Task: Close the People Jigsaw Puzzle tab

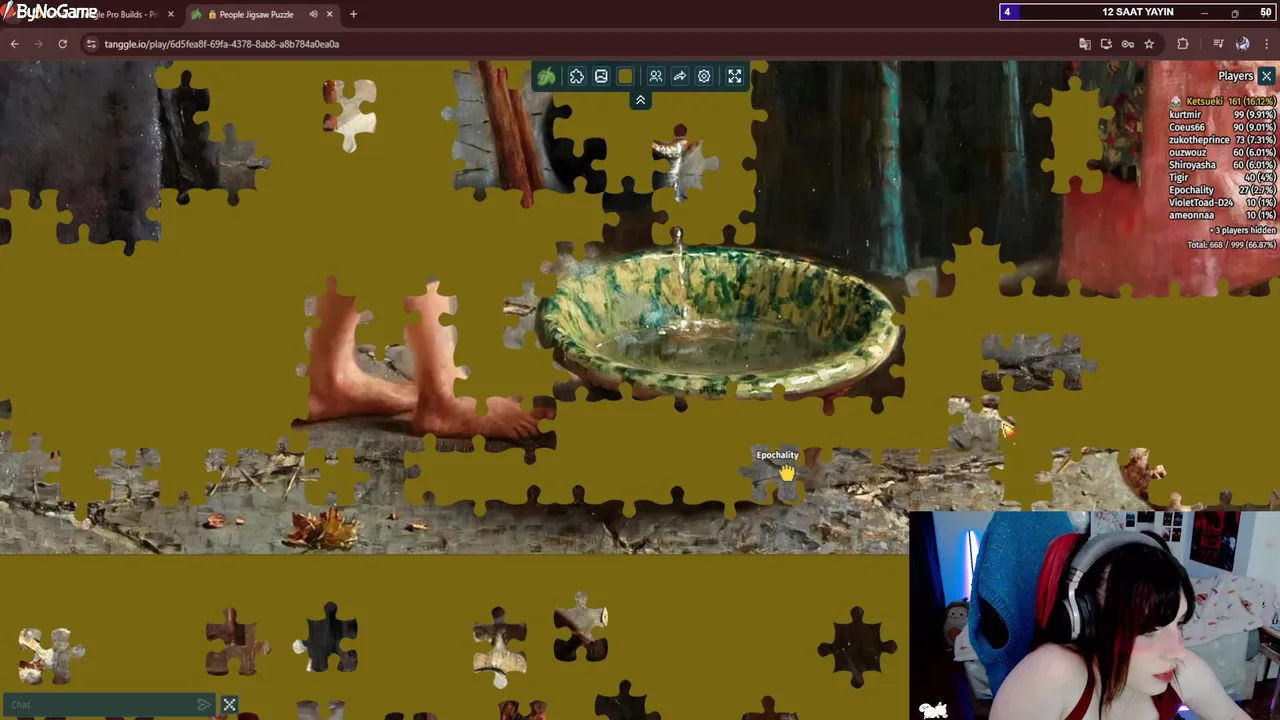Action: pos(329,14)
